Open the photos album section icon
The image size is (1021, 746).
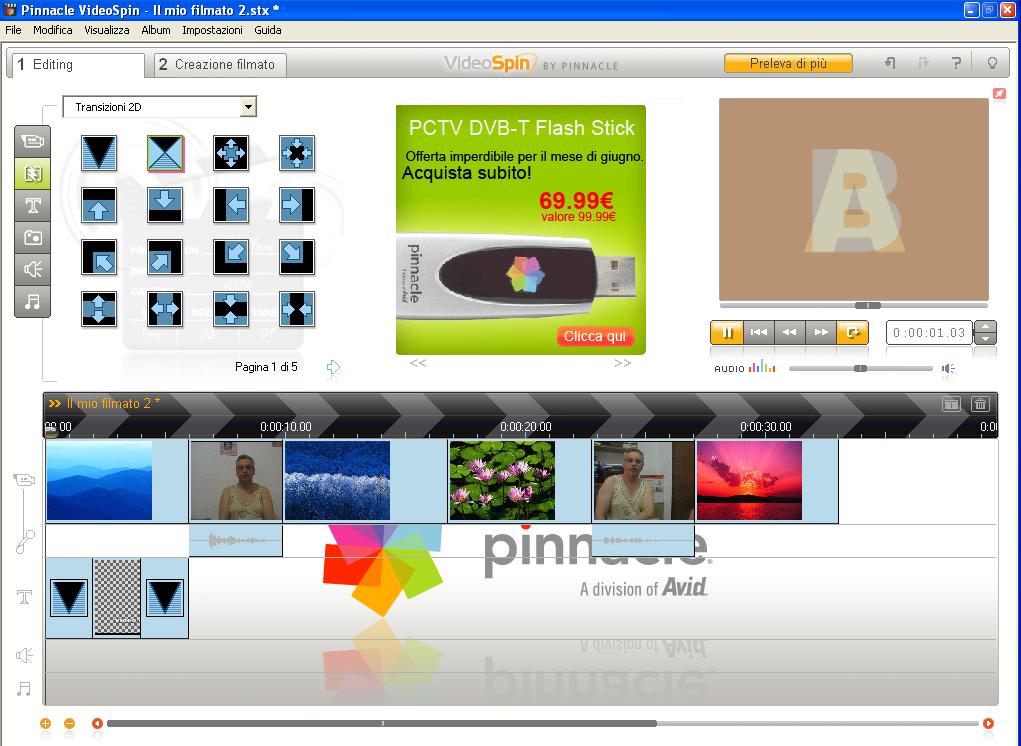click(33, 238)
